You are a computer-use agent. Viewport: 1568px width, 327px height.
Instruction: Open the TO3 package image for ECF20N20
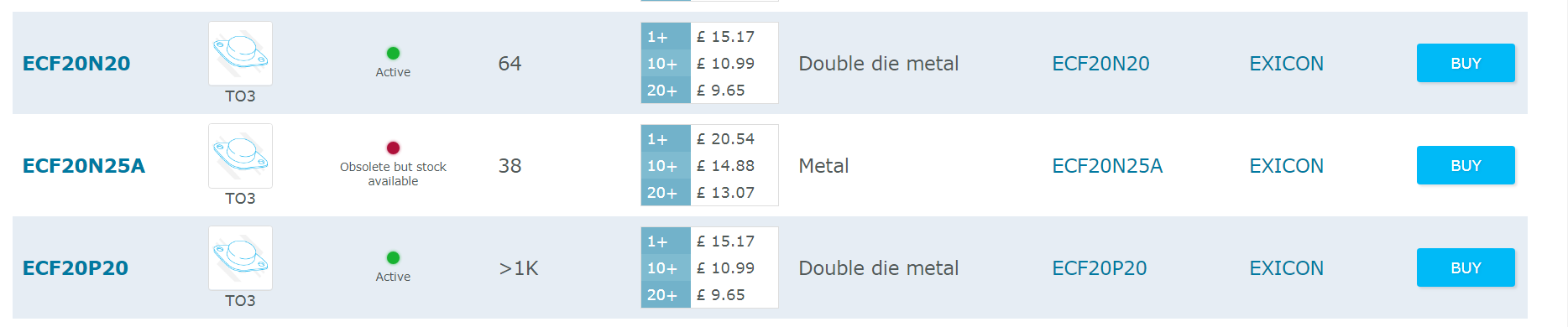240,54
